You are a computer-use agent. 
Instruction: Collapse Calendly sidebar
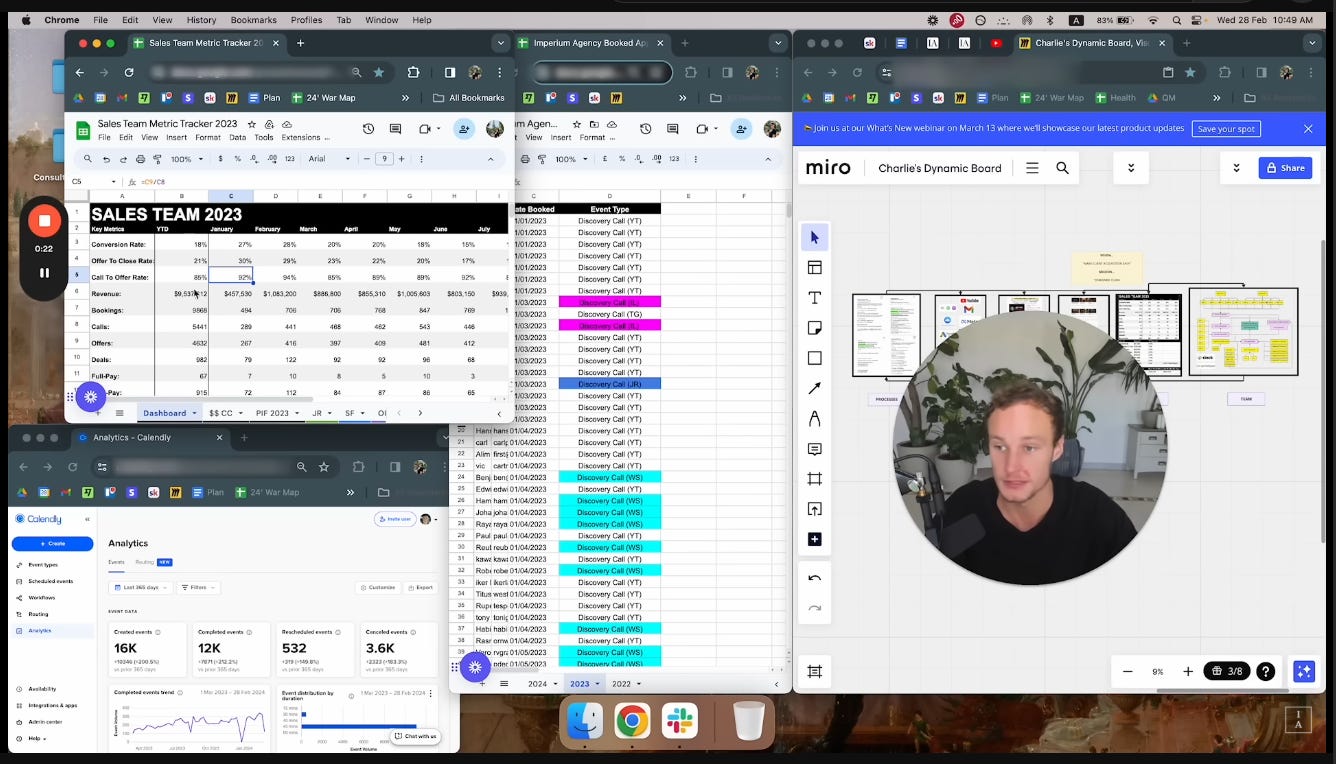[x=87, y=520]
